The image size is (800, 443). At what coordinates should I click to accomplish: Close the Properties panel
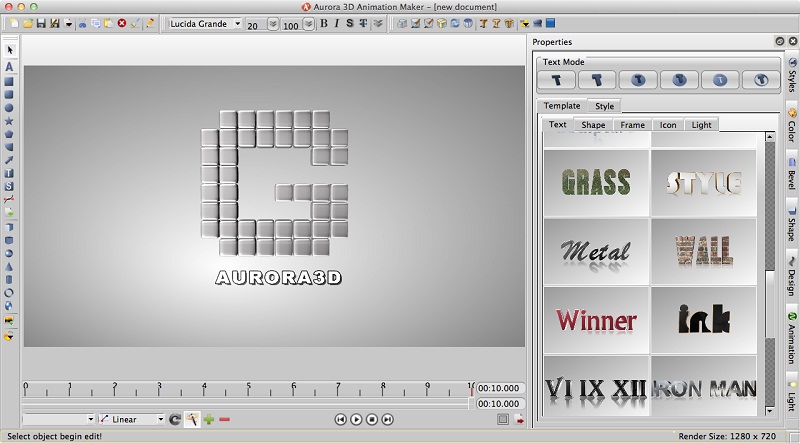tap(793, 41)
